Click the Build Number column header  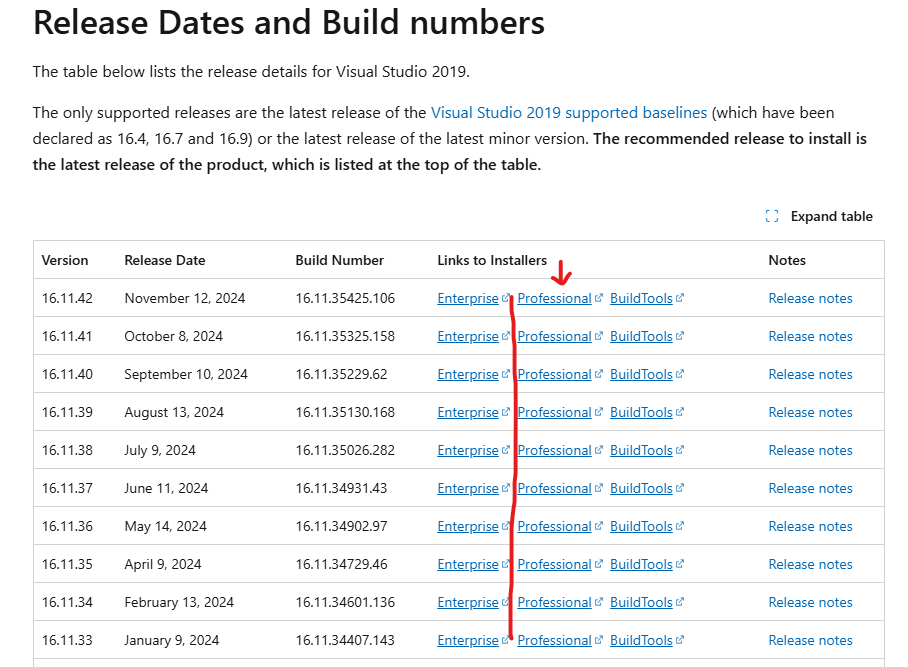coord(339,260)
